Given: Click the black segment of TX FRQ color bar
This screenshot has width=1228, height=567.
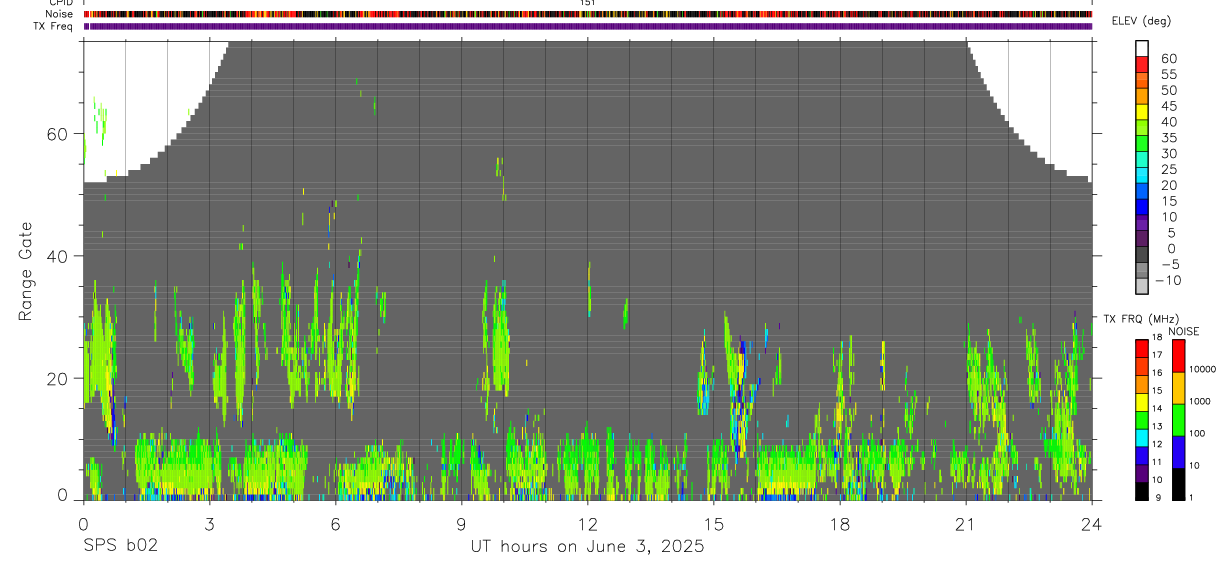Looking at the screenshot, I should 1142,491.
